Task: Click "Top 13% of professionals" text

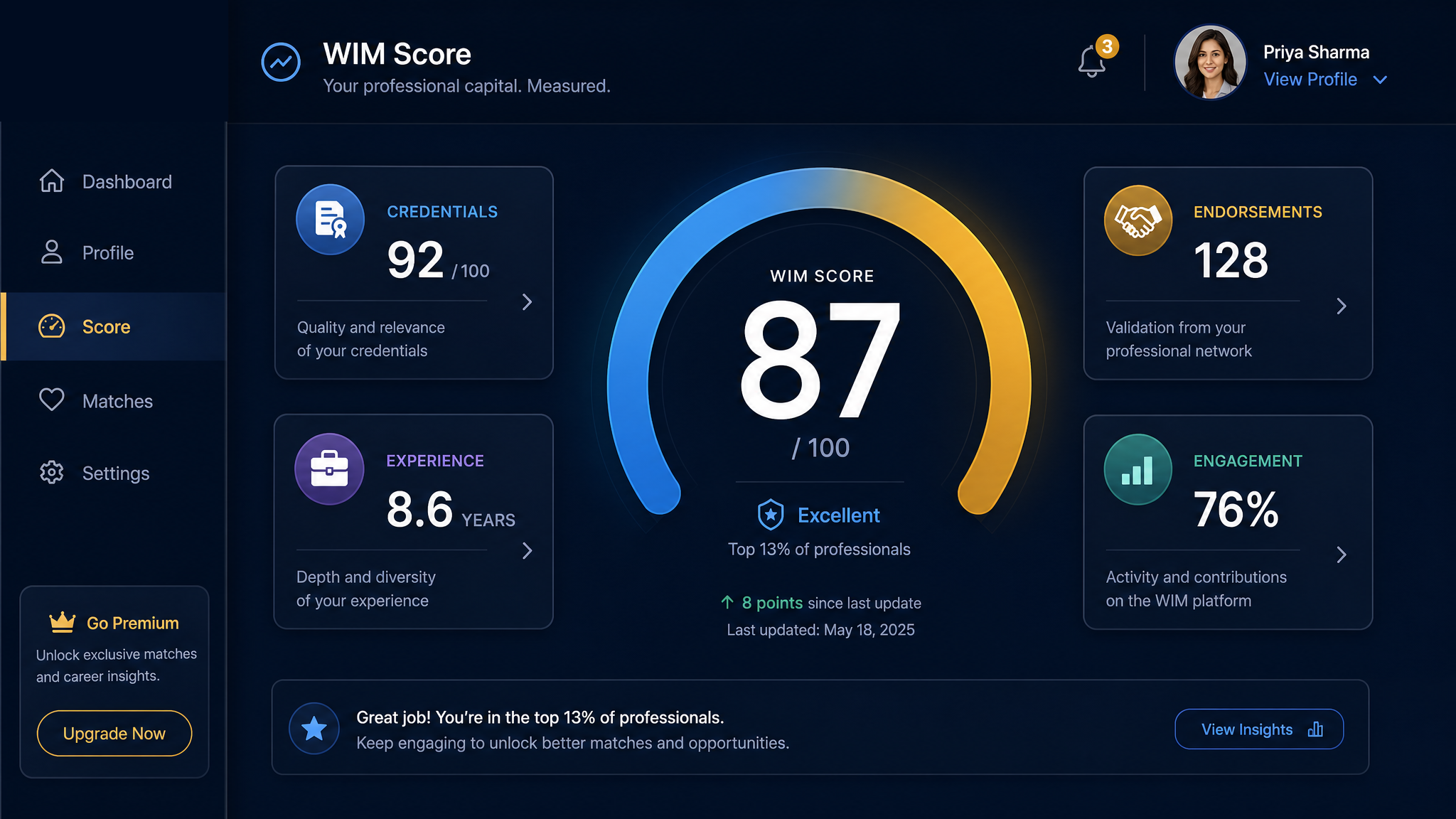Action: pos(819,550)
